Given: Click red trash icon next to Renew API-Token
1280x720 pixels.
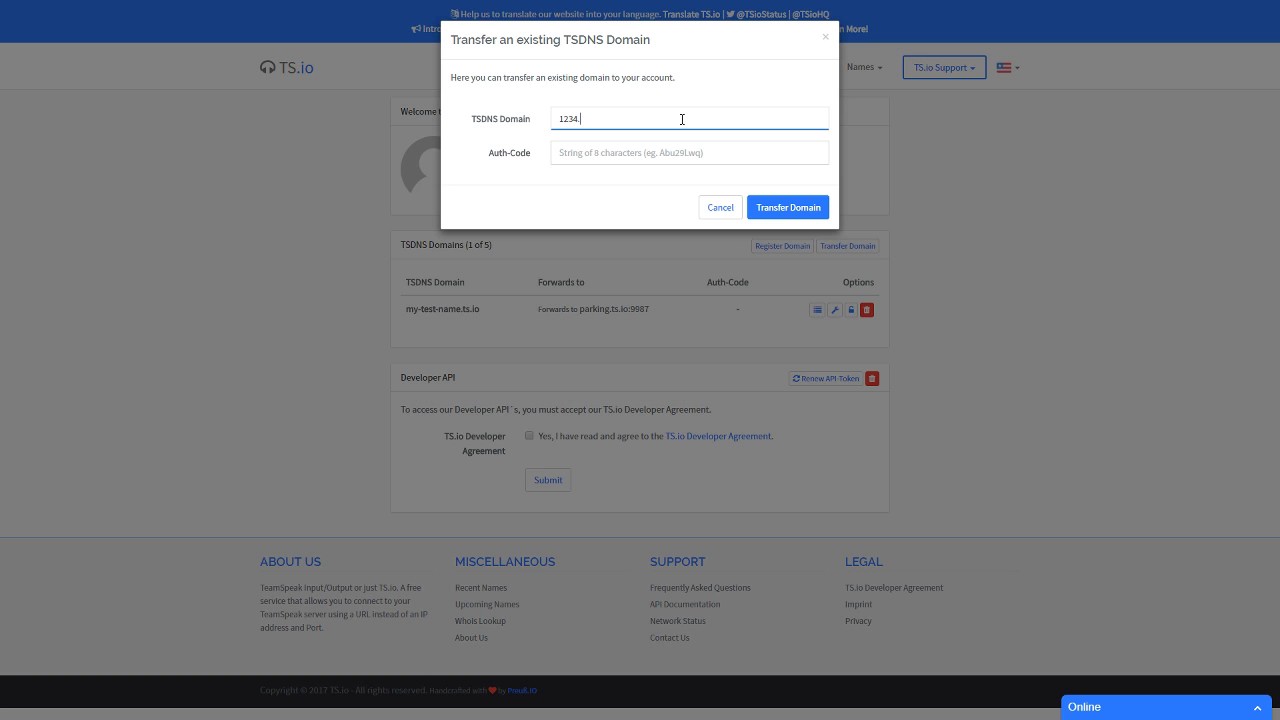Looking at the screenshot, I should click(x=872, y=379).
